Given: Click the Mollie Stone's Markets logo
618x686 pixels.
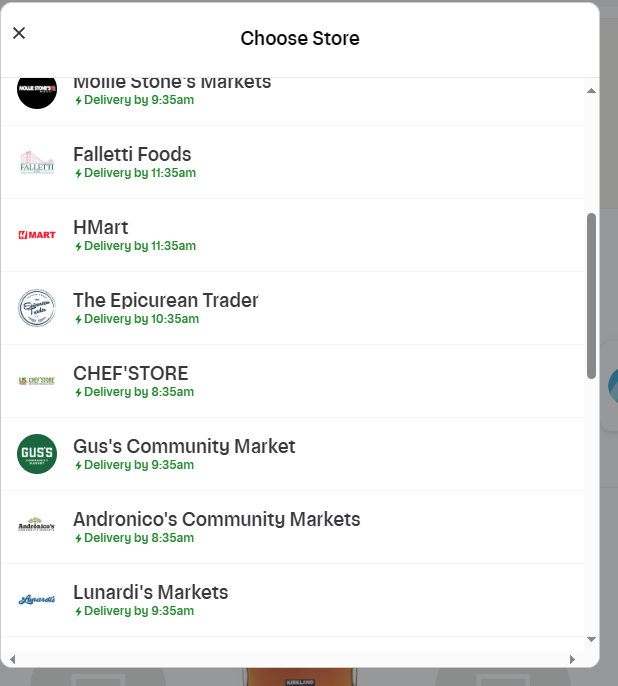Looking at the screenshot, I should point(37,90).
